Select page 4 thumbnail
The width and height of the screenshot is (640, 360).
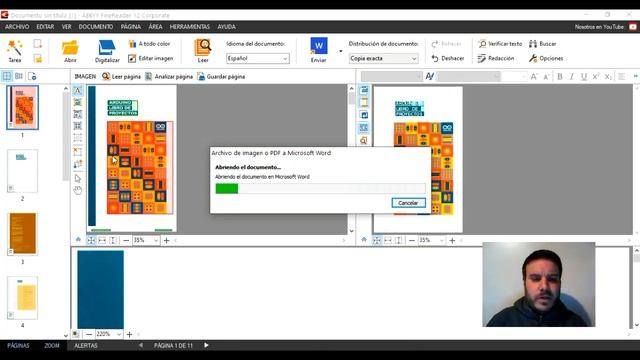tap(22, 298)
